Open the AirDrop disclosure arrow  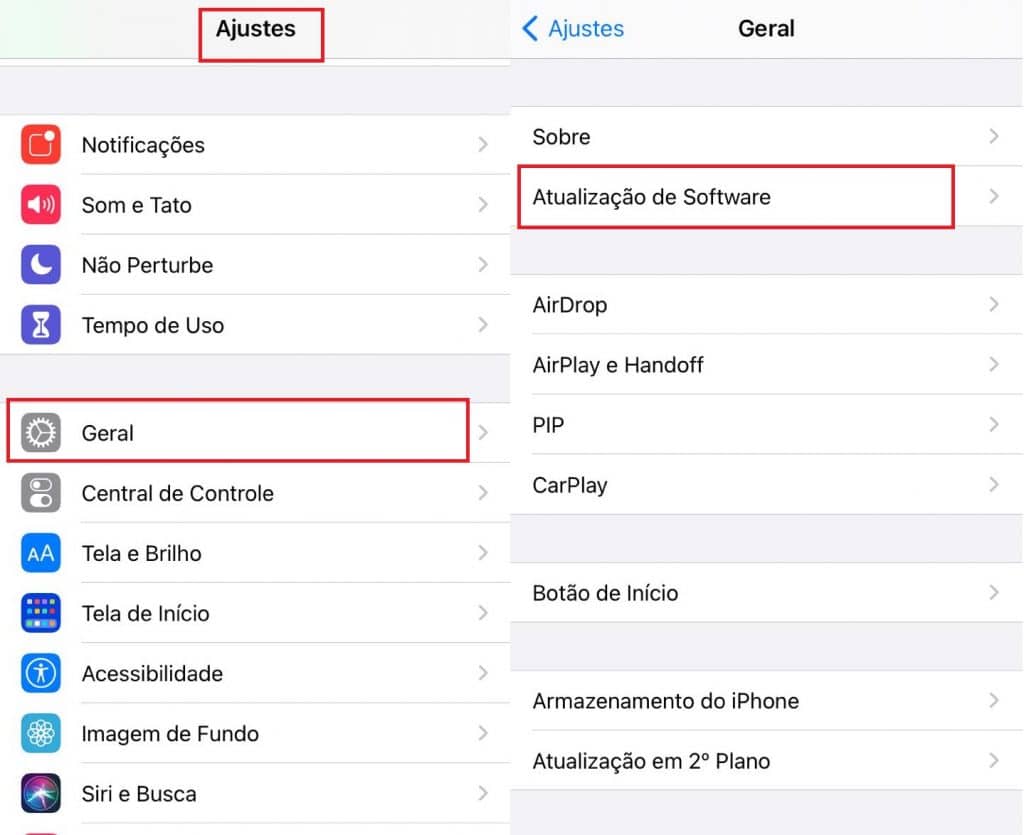click(x=993, y=305)
